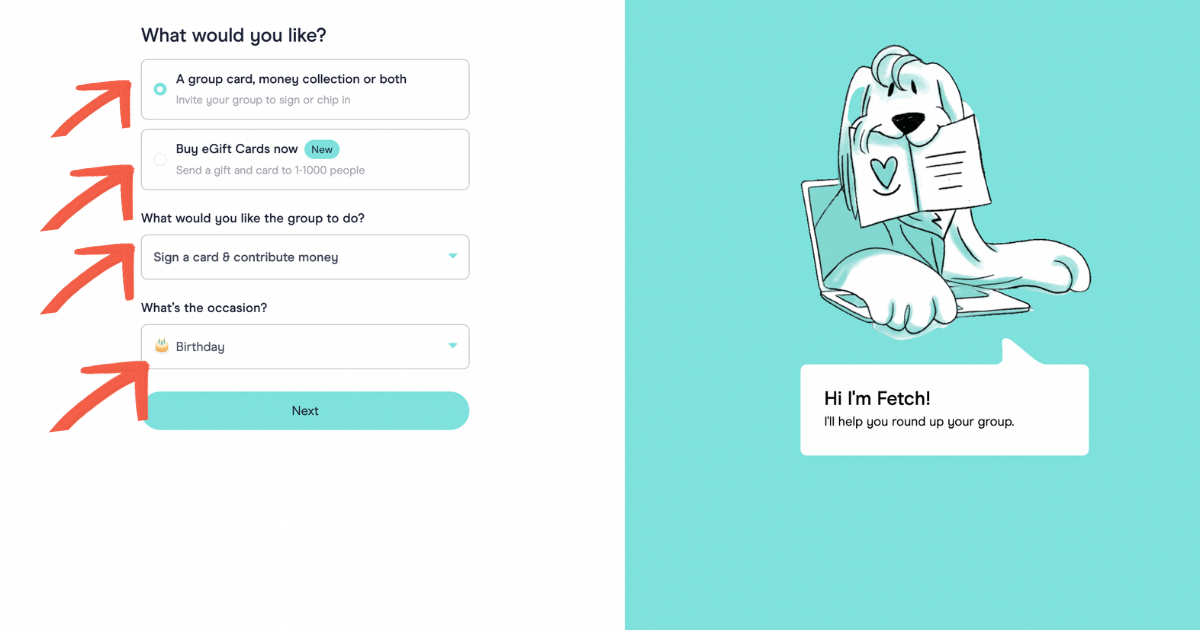The width and height of the screenshot is (1200, 630).
Task: Click the "What would you like?" heading
Action: [233, 35]
